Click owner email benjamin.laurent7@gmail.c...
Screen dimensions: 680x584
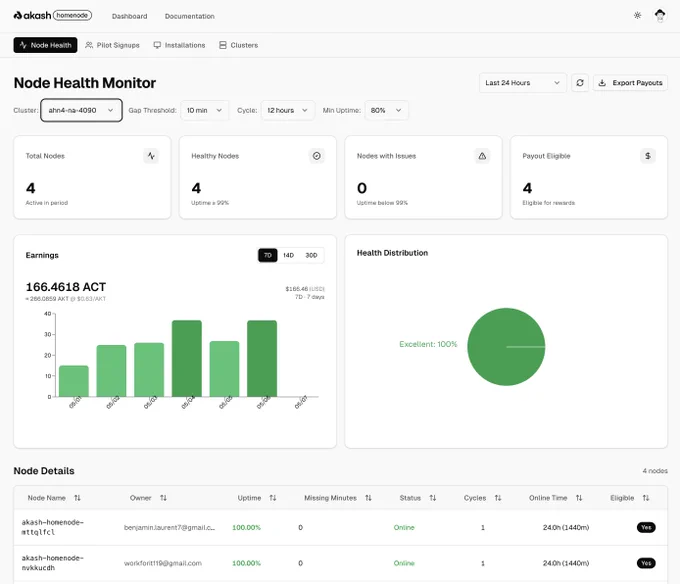[x=170, y=528]
